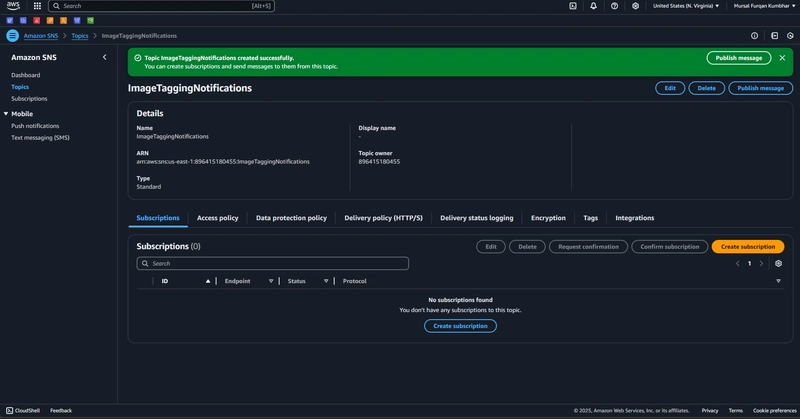Open the CloudShell icon in top bar

coord(573,6)
